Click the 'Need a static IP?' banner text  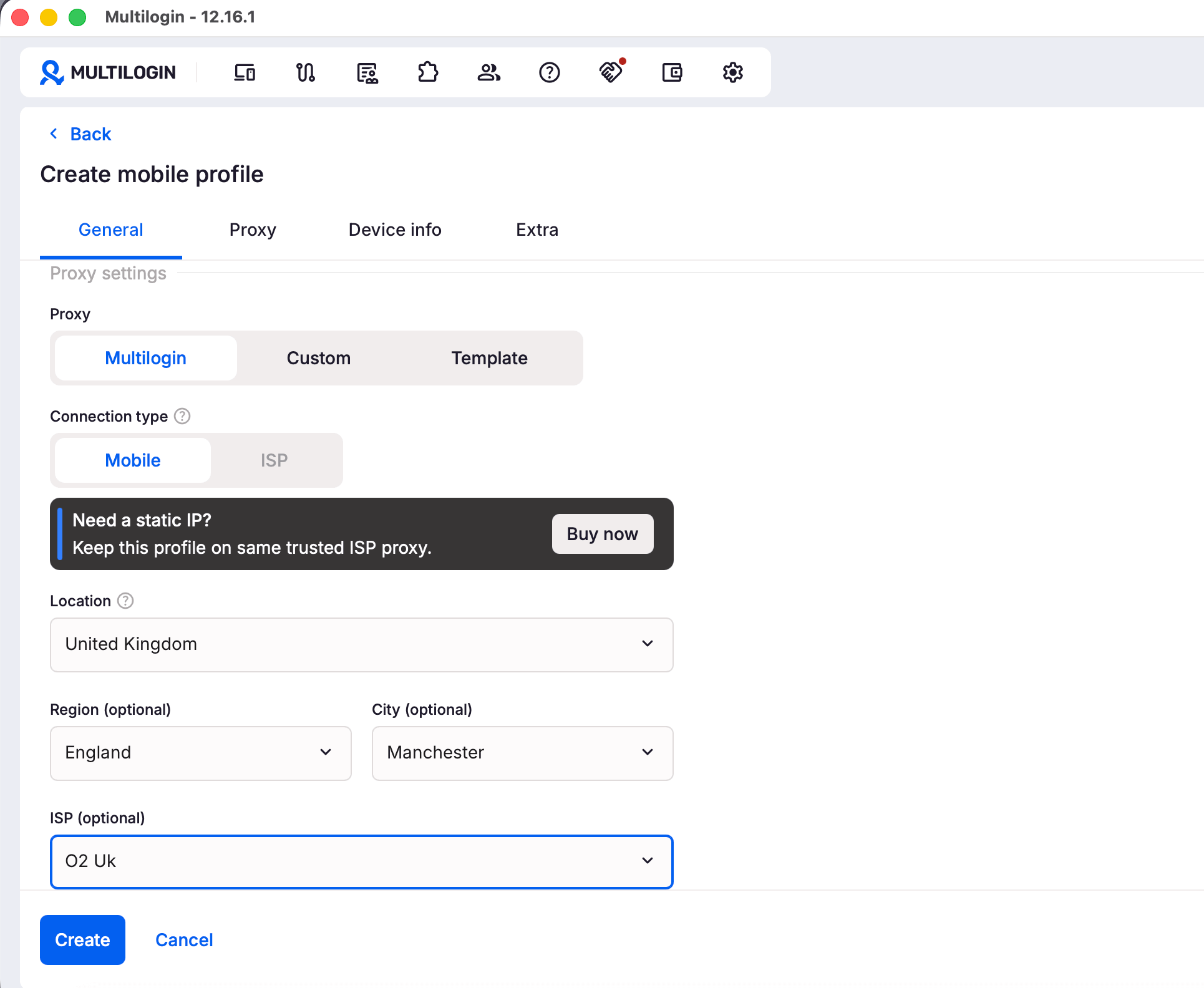[x=142, y=520]
